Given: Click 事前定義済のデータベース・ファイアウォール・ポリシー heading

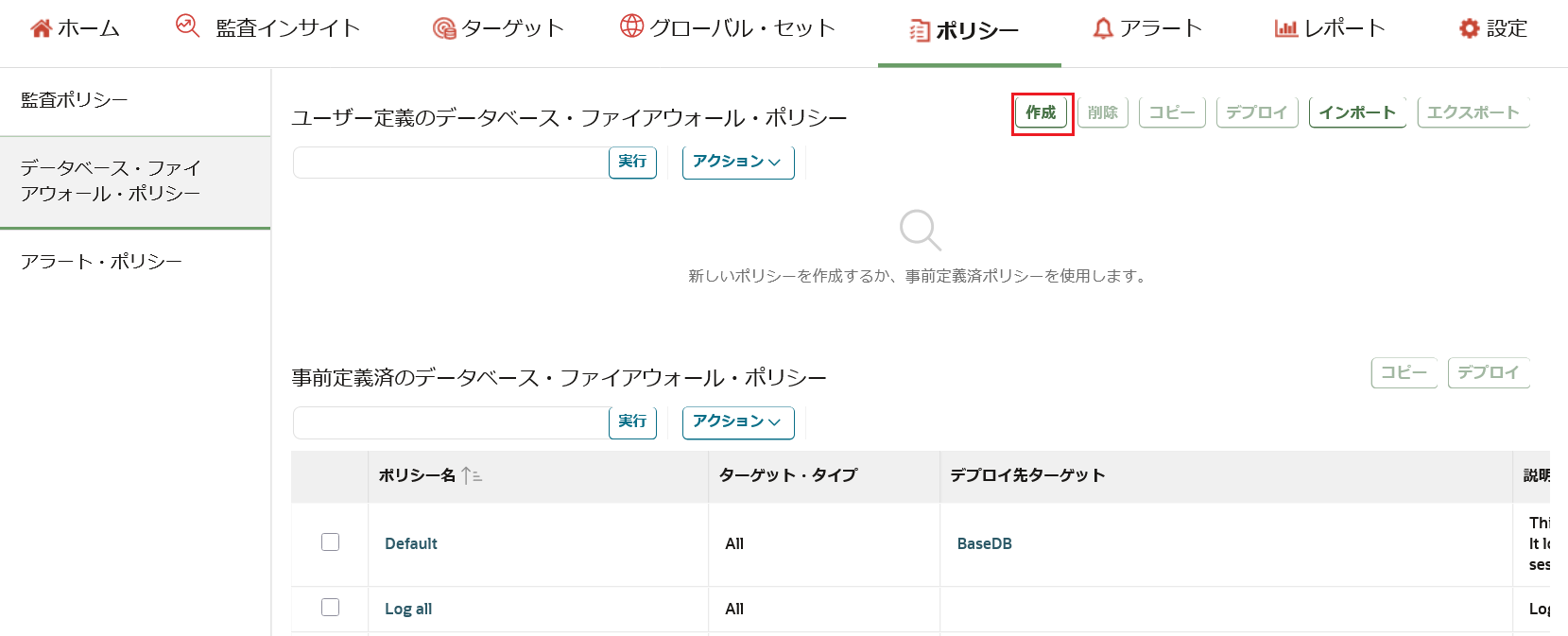Looking at the screenshot, I should click(x=559, y=378).
